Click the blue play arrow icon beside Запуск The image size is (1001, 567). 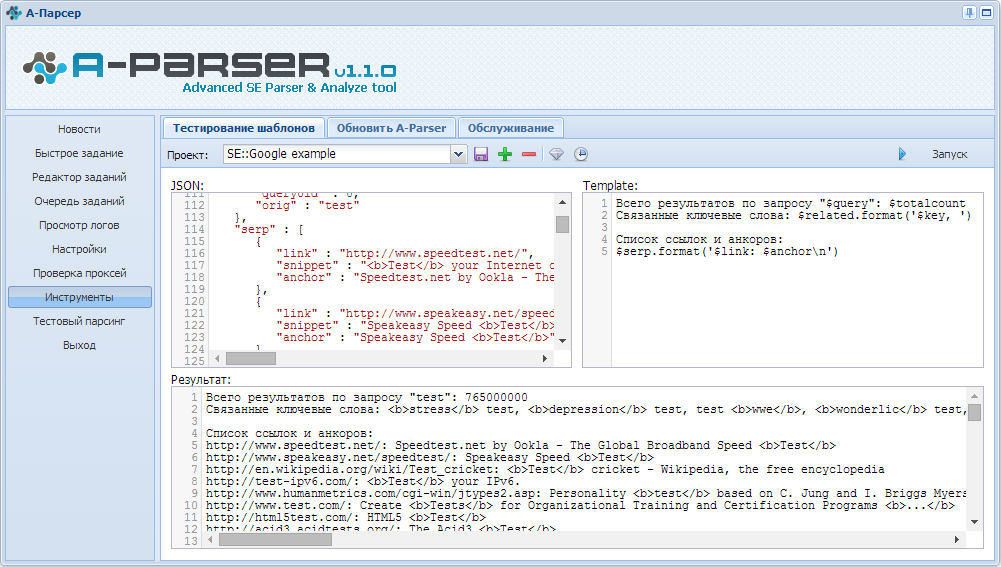[x=902, y=154]
